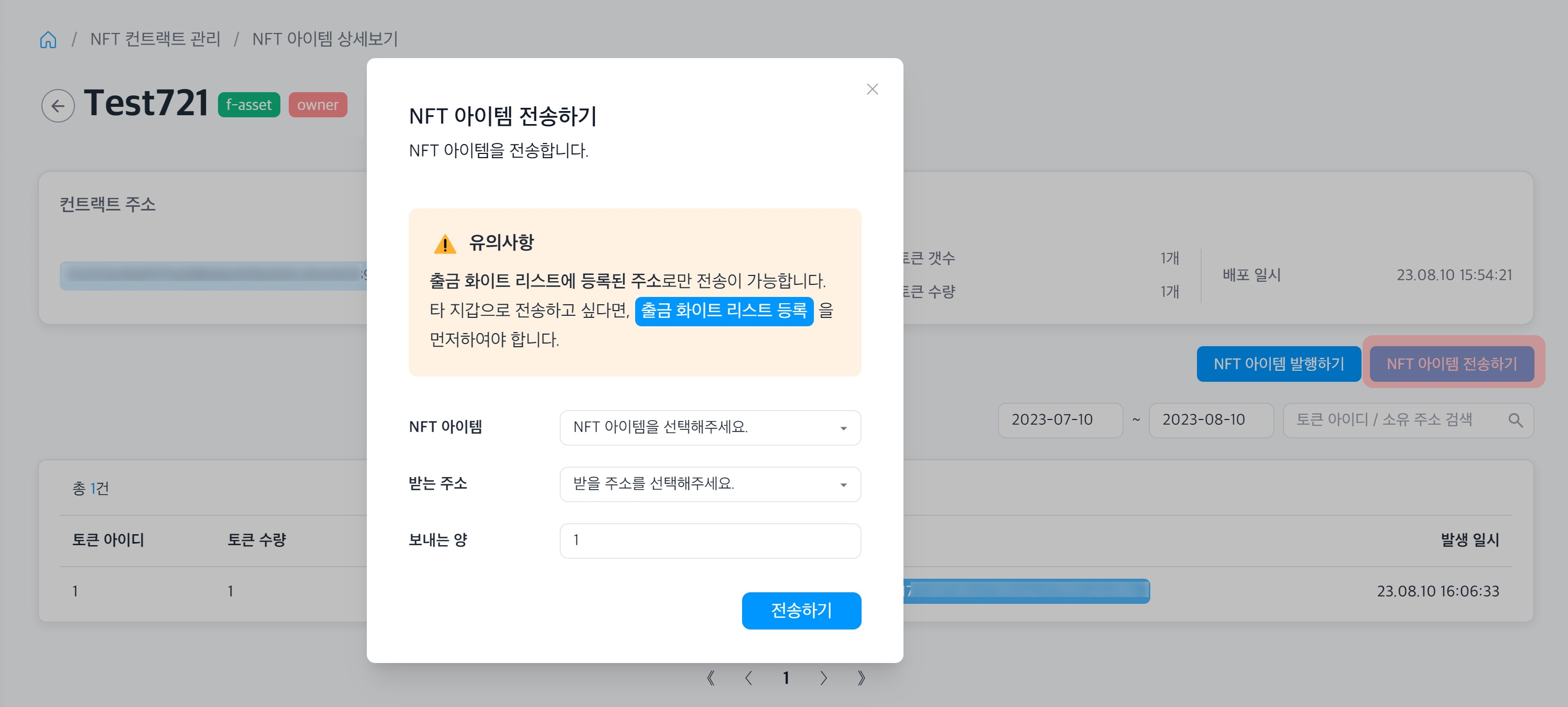Image resolution: width=1568 pixels, height=707 pixels.
Task: Click the dialog title NFT 아이템 전송하기
Action: click(503, 116)
